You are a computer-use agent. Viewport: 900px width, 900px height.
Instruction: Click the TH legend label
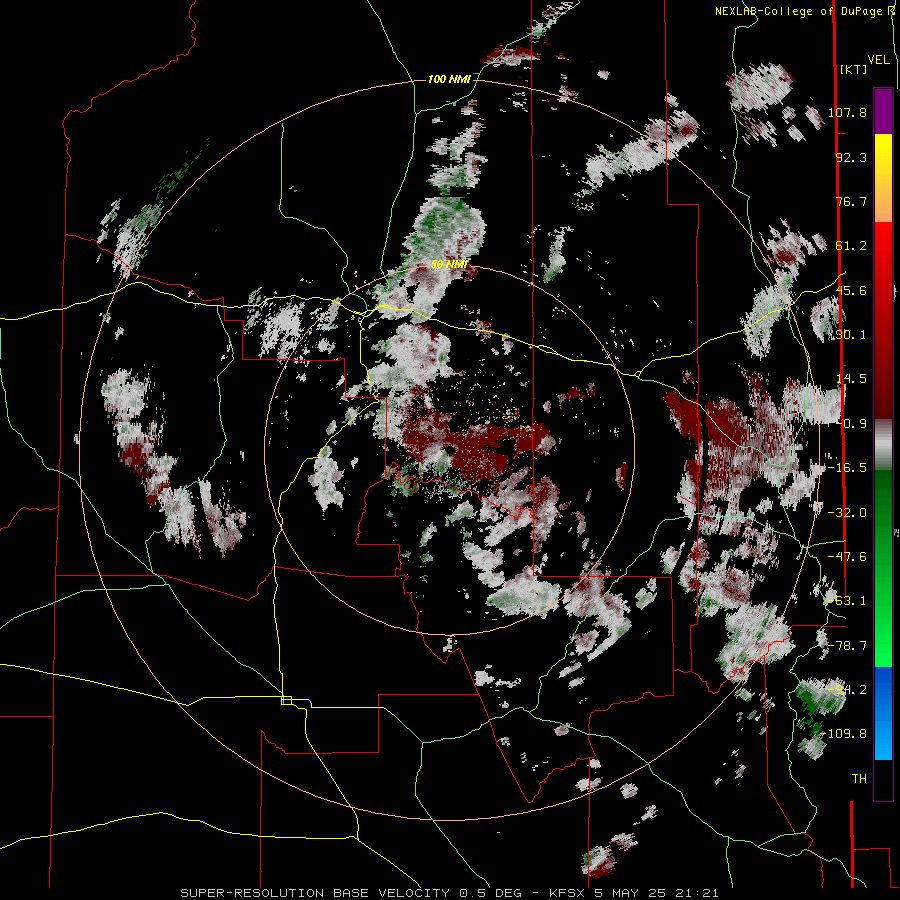pyautogui.click(x=859, y=779)
